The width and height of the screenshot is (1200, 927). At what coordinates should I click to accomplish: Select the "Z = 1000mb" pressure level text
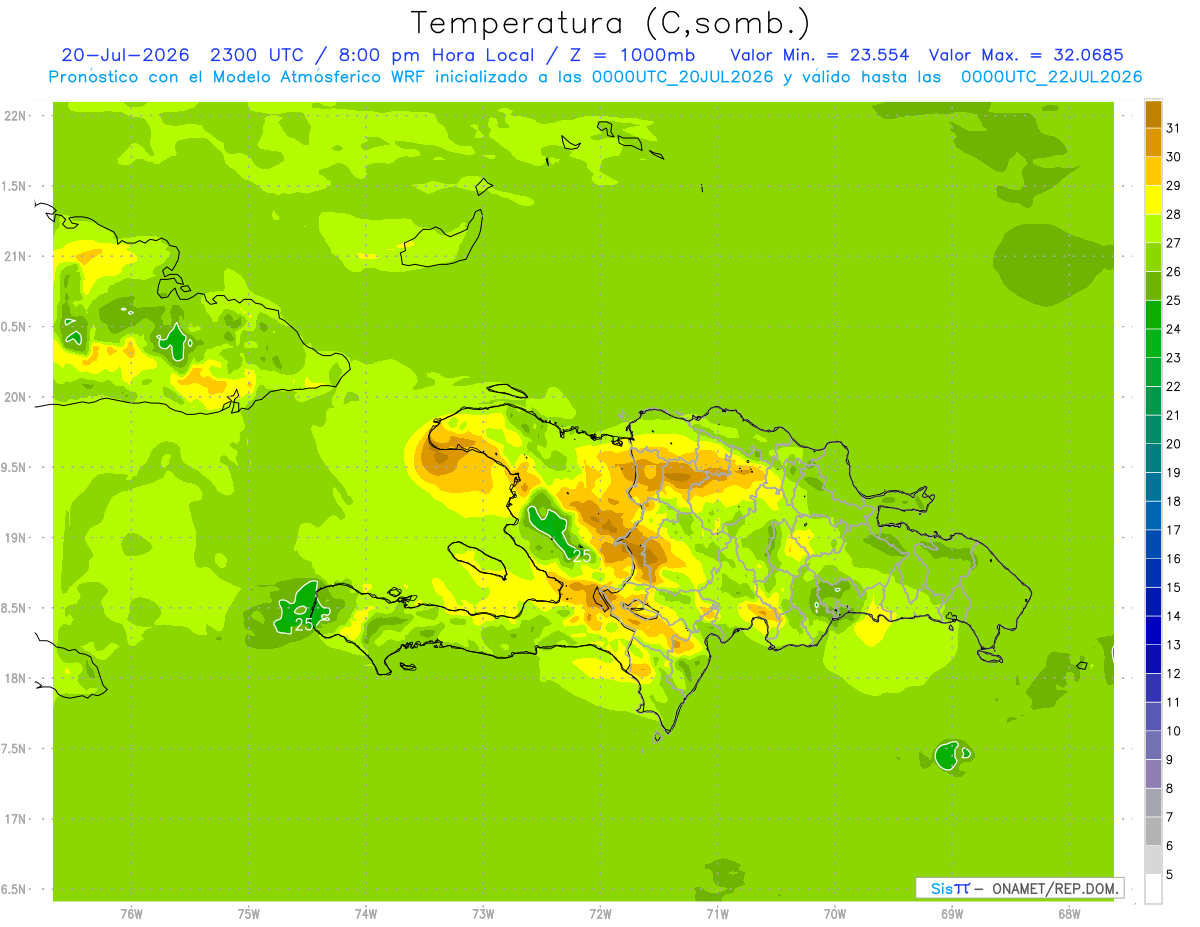(x=634, y=55)
